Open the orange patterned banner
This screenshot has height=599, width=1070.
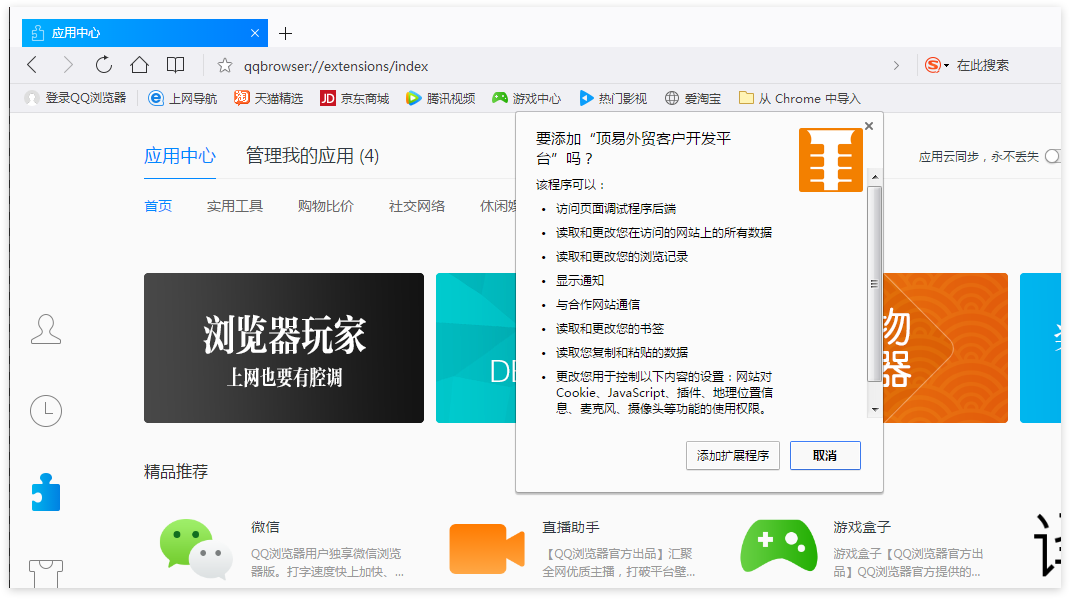coord(945,348)
